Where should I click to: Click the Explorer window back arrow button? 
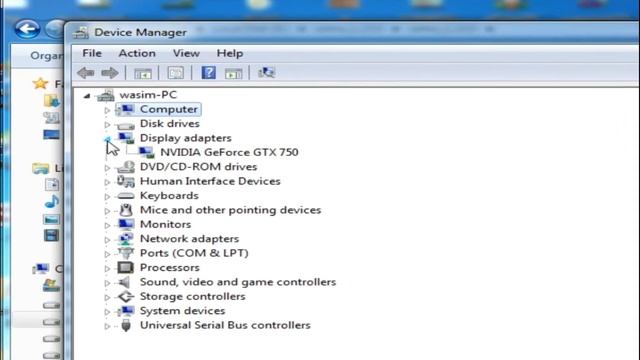point(27,29)
